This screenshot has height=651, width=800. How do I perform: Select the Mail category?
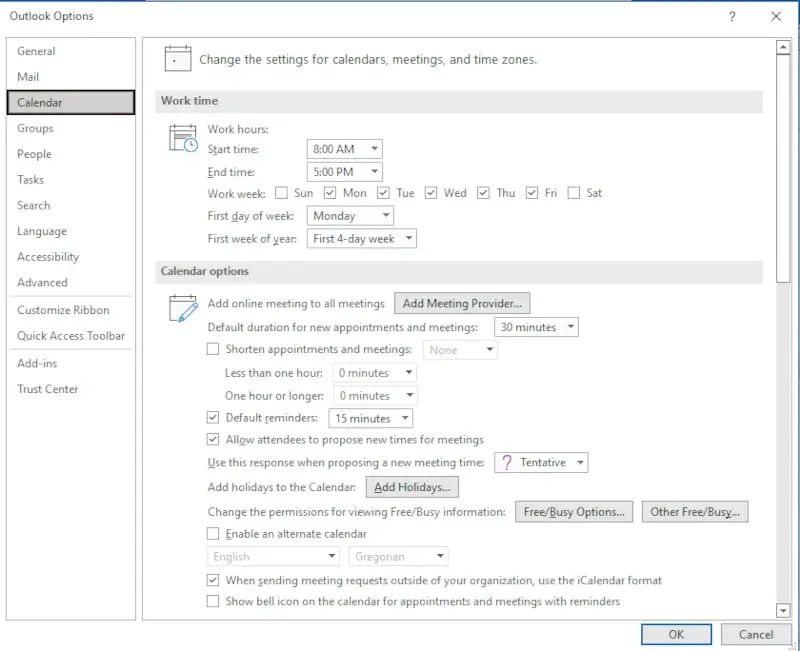pos(71,77)
